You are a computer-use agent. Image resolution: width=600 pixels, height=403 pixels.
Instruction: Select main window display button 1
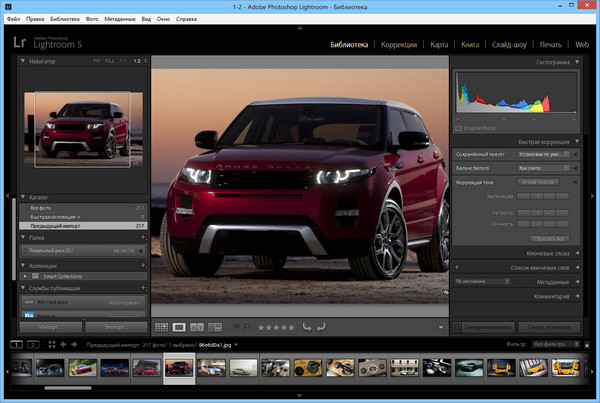point(15,345)
